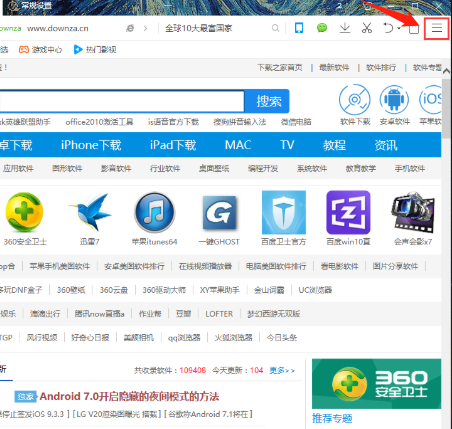Viewport: 452px width, 429px height.
Task: Open 下载之家首页 link
Action: pyautogui.click(x=280, y=68)
